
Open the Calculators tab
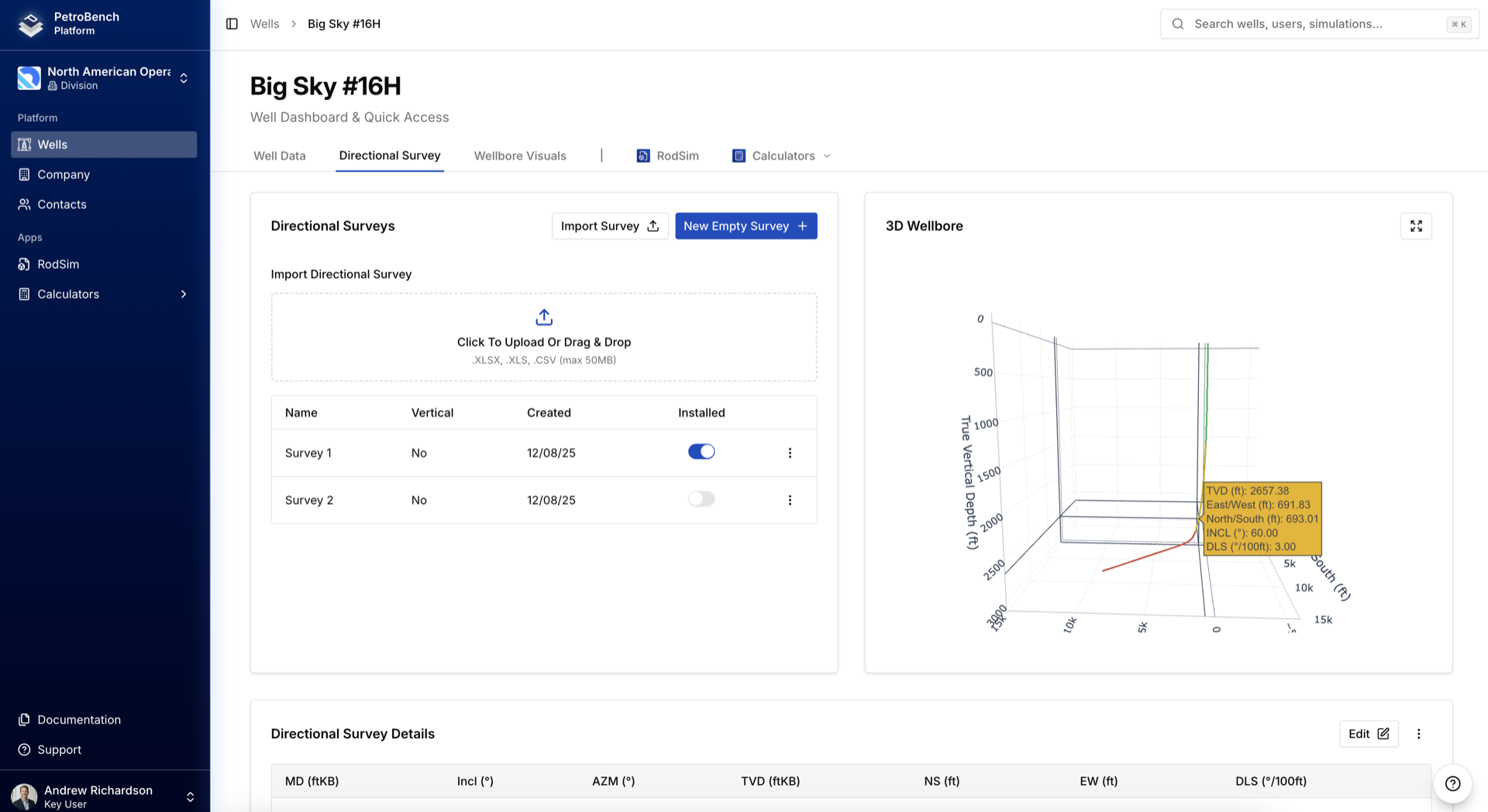[780, 156]
